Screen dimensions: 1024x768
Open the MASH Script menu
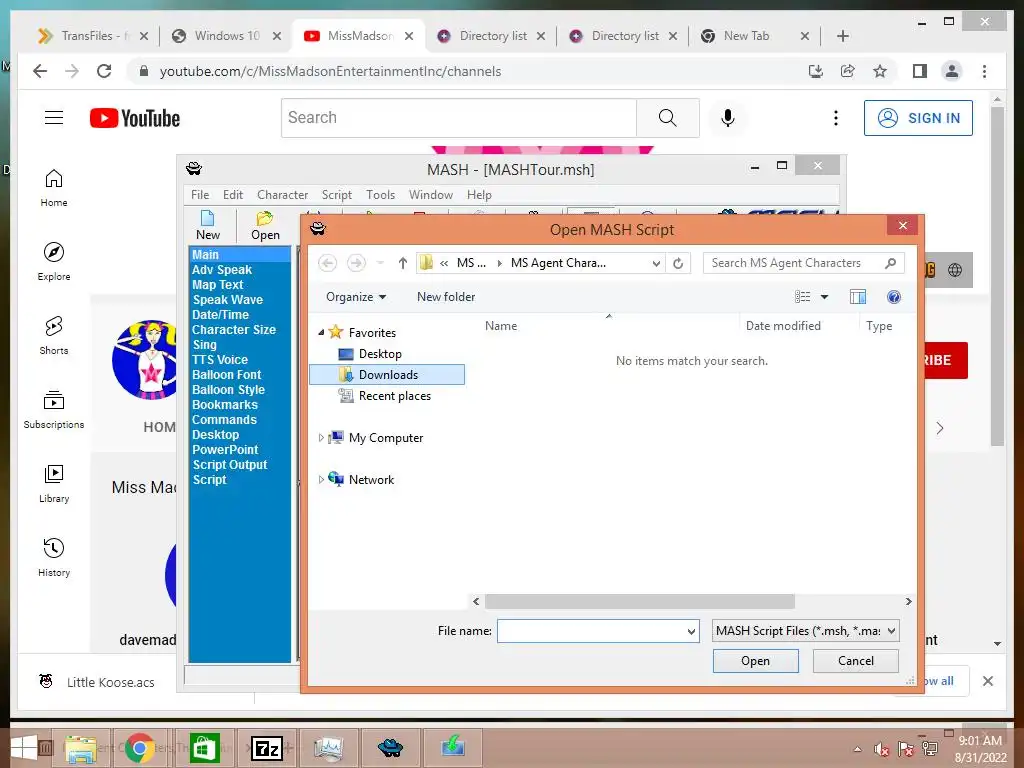(336, 195)
